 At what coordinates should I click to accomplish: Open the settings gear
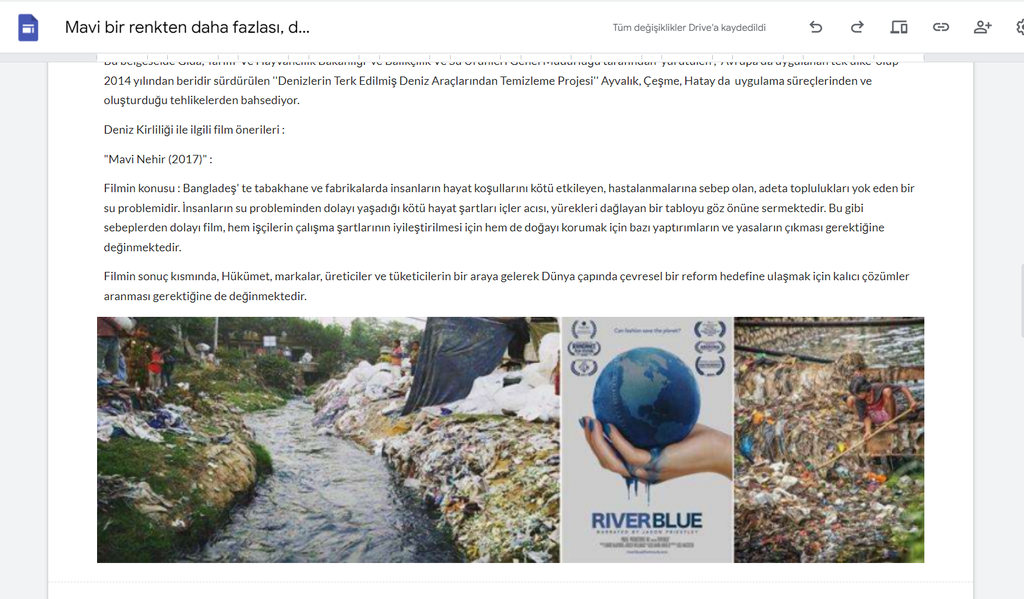pos(1020,27)
